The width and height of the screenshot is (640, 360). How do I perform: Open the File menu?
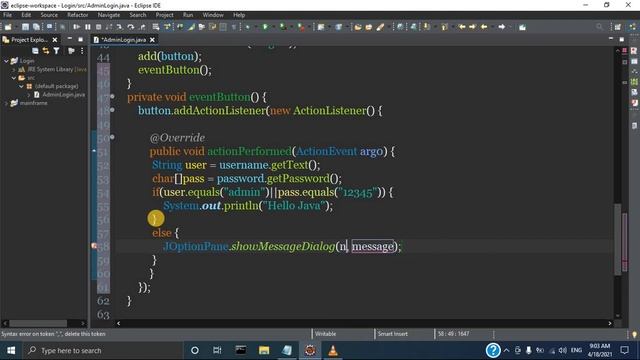(7, 15)
